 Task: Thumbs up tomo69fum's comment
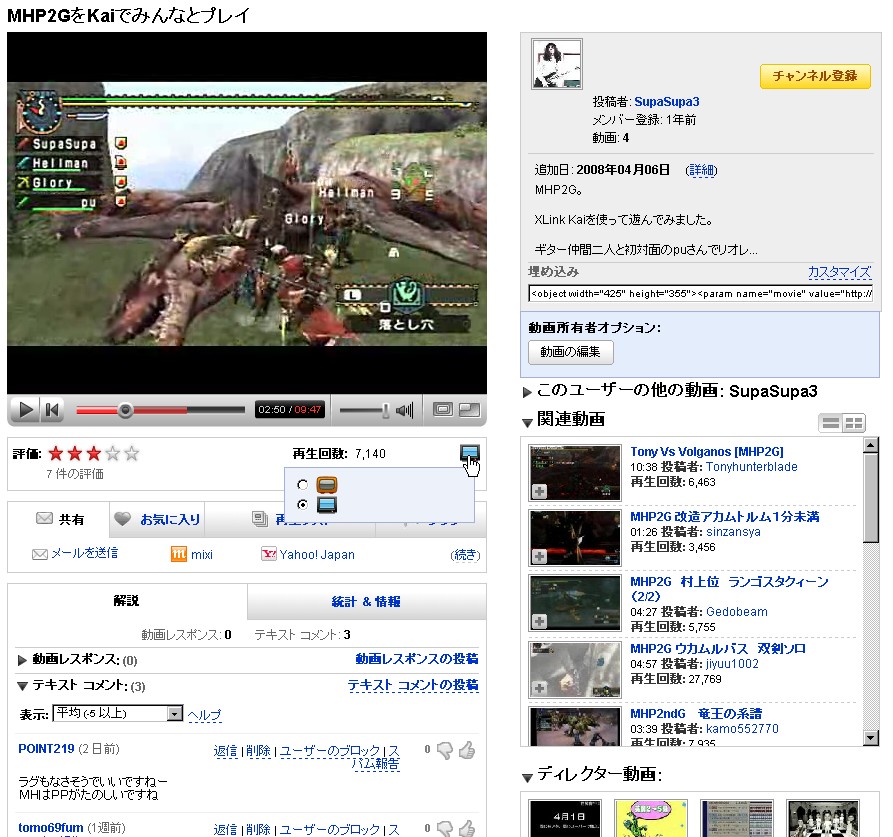pyautogui.click(x=467, y=828)
